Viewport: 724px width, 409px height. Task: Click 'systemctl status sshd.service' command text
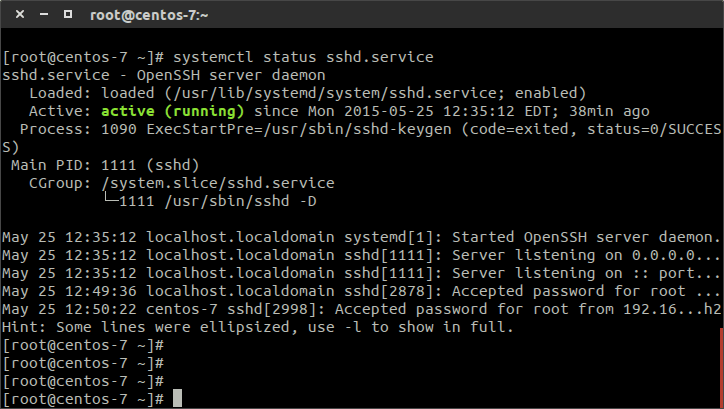(x=303, y=57)
